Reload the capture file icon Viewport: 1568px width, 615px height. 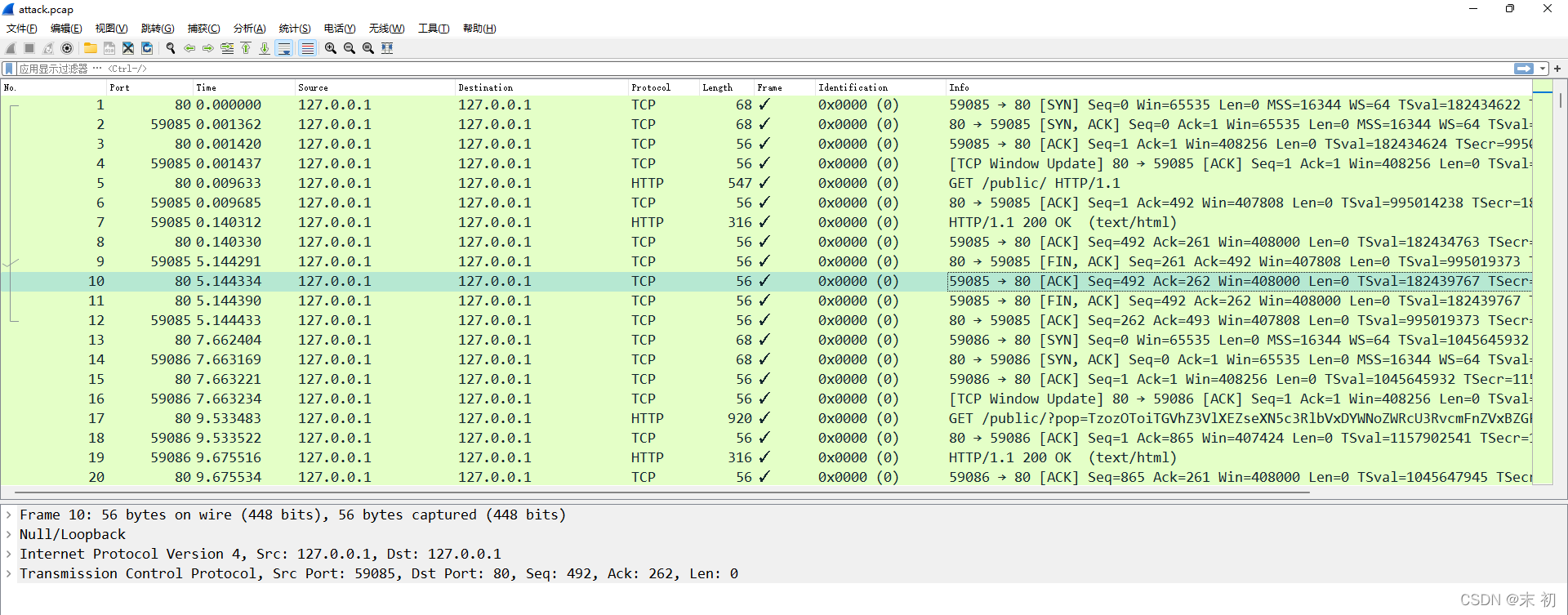click(x=147, y=48)
